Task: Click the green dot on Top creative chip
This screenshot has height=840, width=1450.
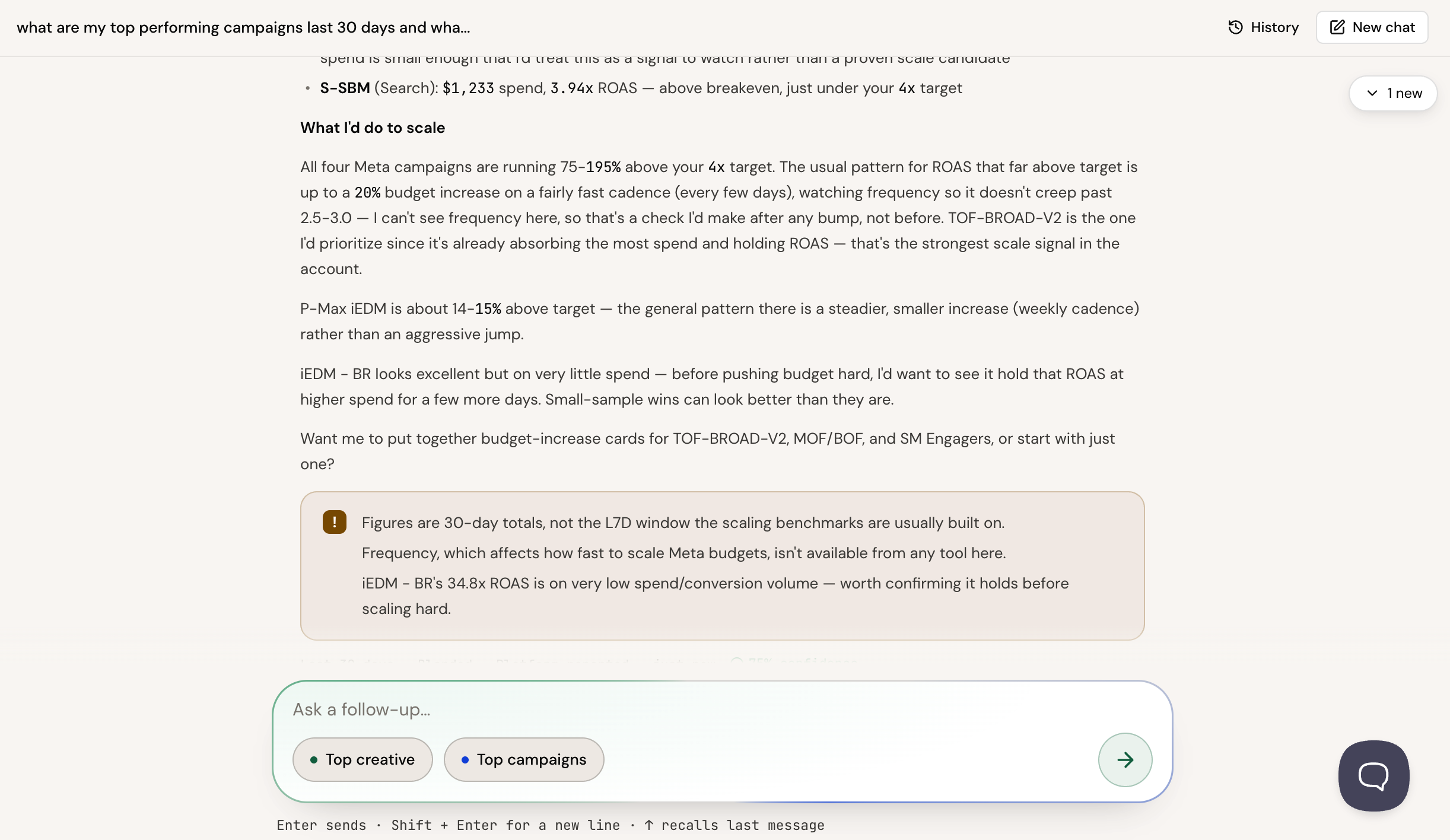Action: tap(314, 760)
